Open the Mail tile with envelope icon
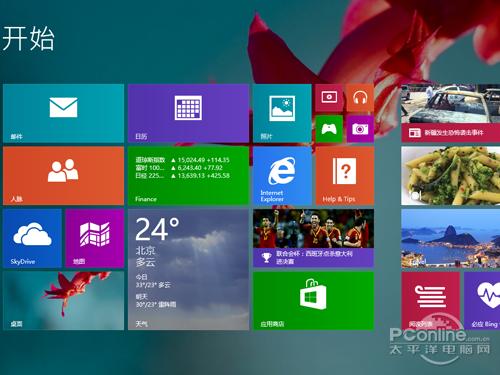The image size is (500, 375). click(63, 113)
